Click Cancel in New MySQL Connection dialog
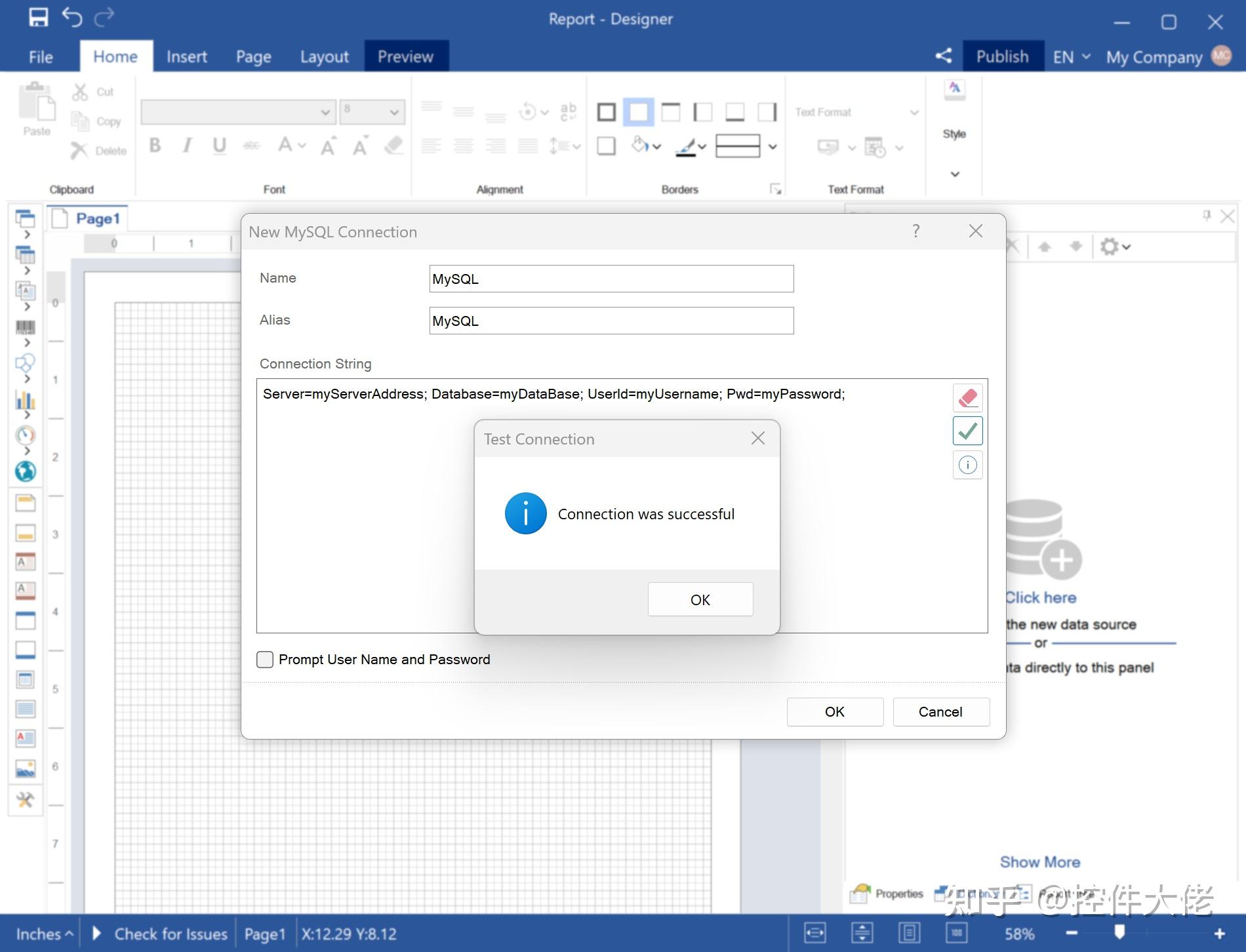This screenshot has height=952, width=1246. 940,712
